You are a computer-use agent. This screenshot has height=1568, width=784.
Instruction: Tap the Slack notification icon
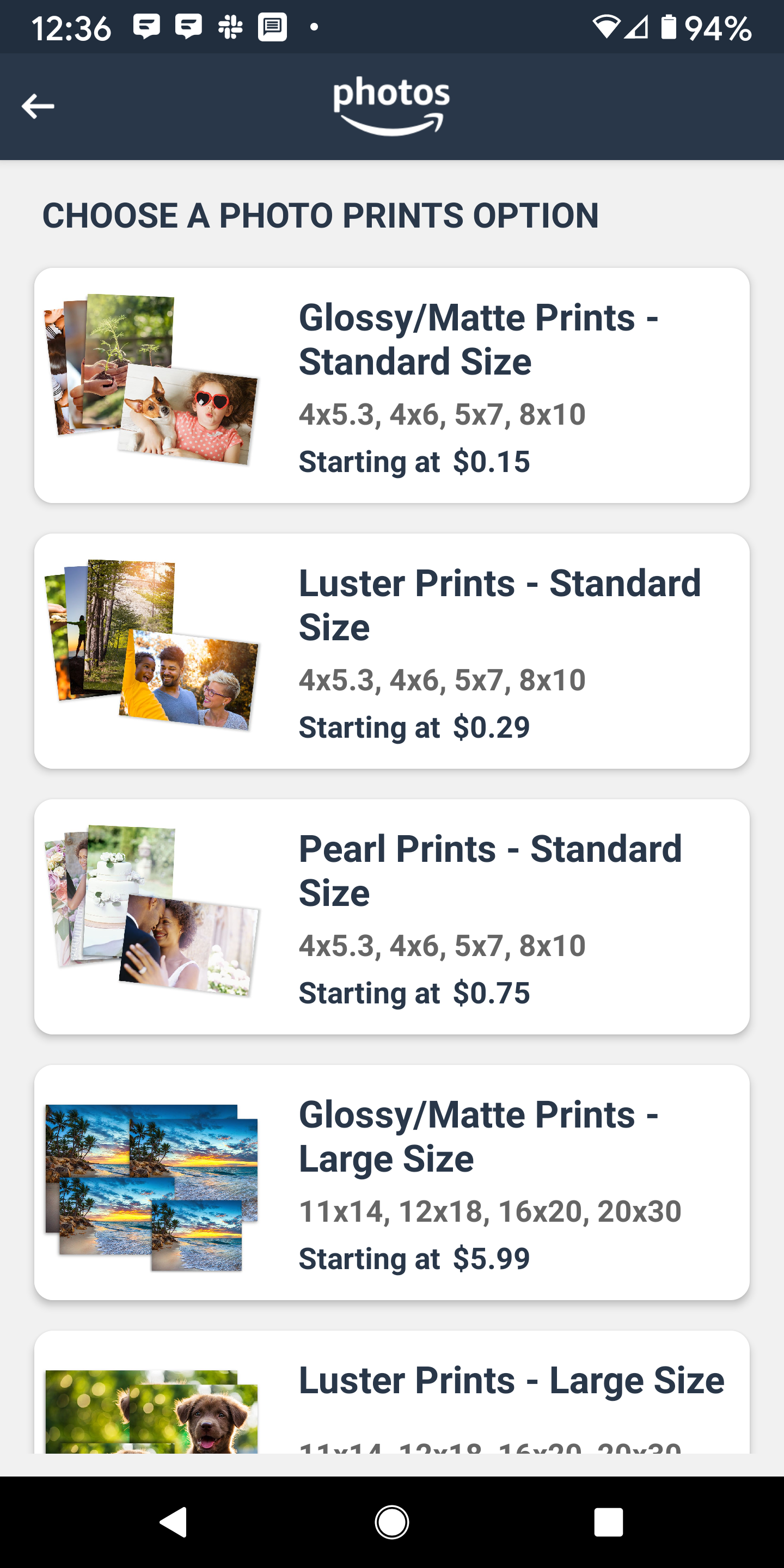pos(230,27)
